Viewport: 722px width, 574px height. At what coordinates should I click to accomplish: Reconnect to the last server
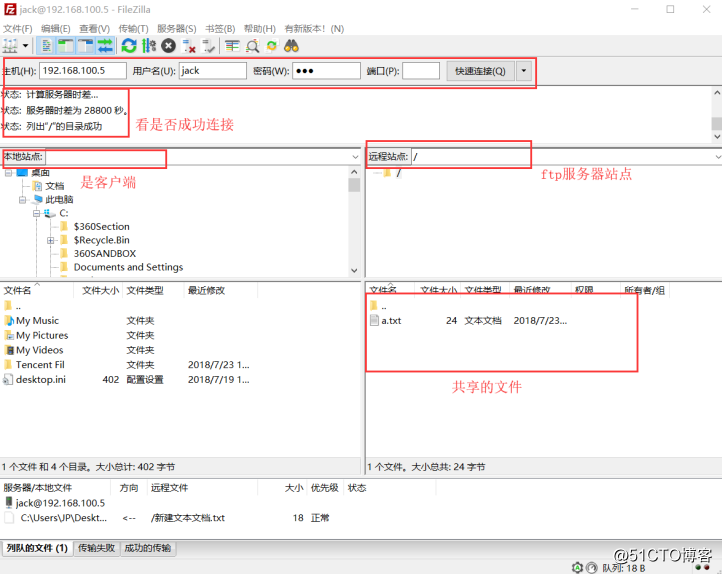209,46
